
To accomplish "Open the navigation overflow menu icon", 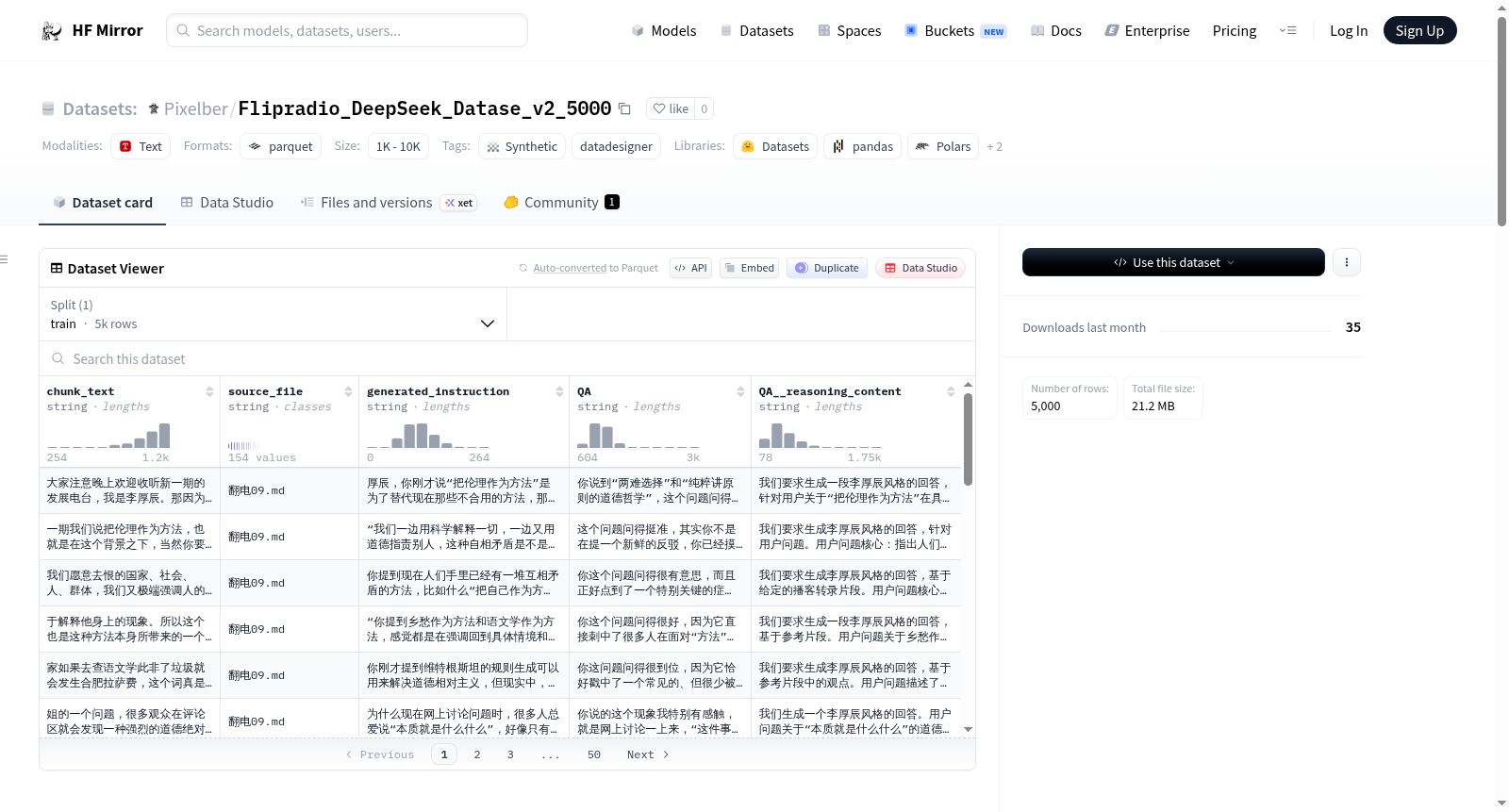I will coord(1287,30).
